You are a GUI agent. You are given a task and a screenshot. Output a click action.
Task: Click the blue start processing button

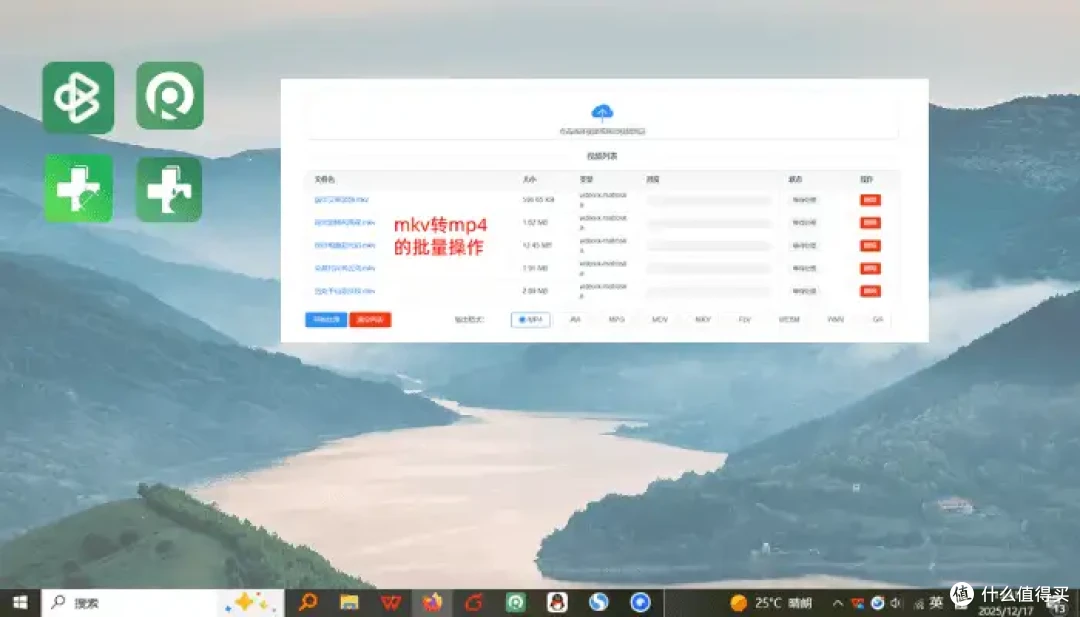tap(326, 320)
